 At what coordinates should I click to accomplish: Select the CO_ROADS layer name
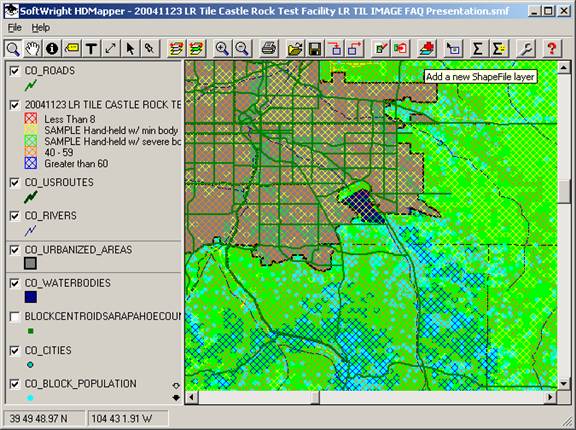coord(50,71)
